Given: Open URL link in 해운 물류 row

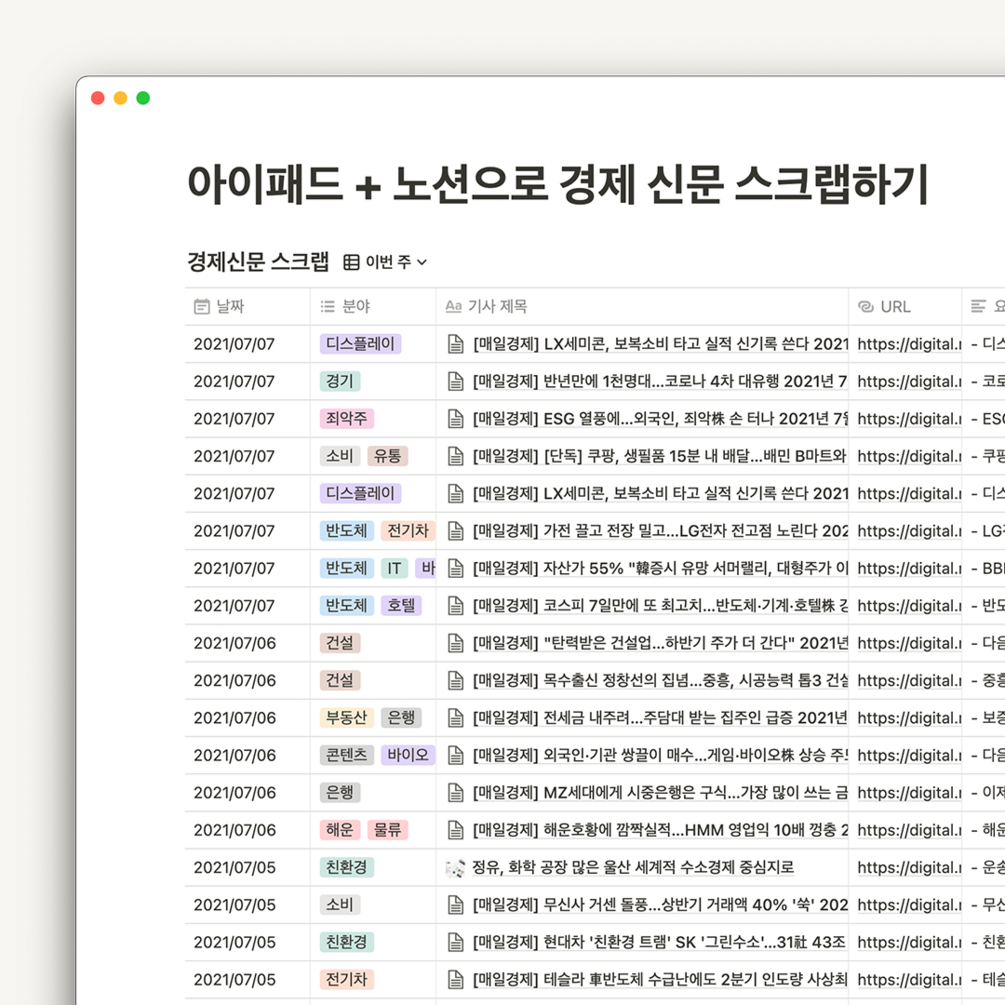Looking at the screenshot, I should pos(909,830).
